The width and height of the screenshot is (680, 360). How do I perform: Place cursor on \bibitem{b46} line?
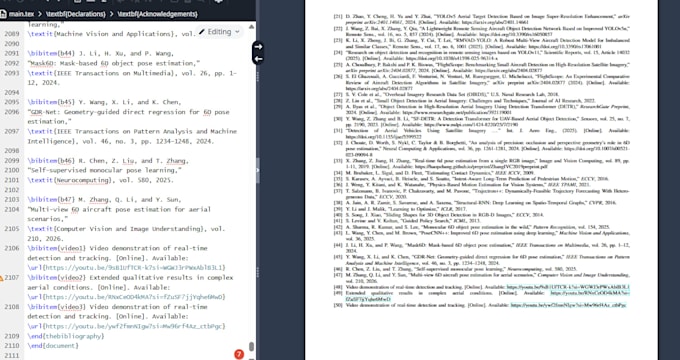pyautogui.click(x=108, y=160)
